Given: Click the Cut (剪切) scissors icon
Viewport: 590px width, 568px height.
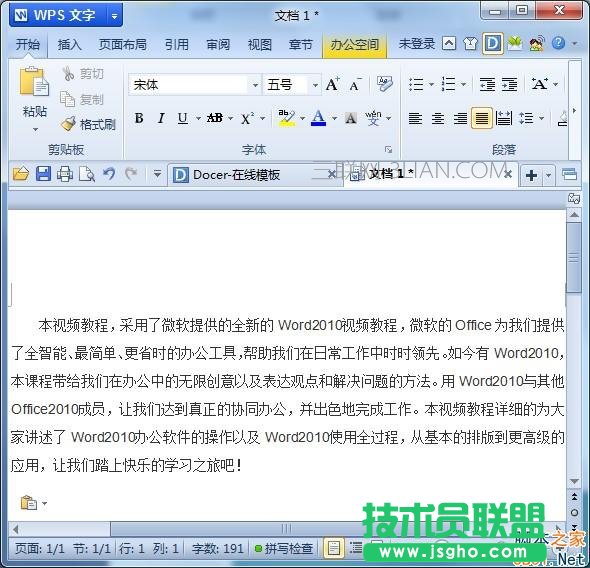Looking at the screenshot, I should 68,73.
